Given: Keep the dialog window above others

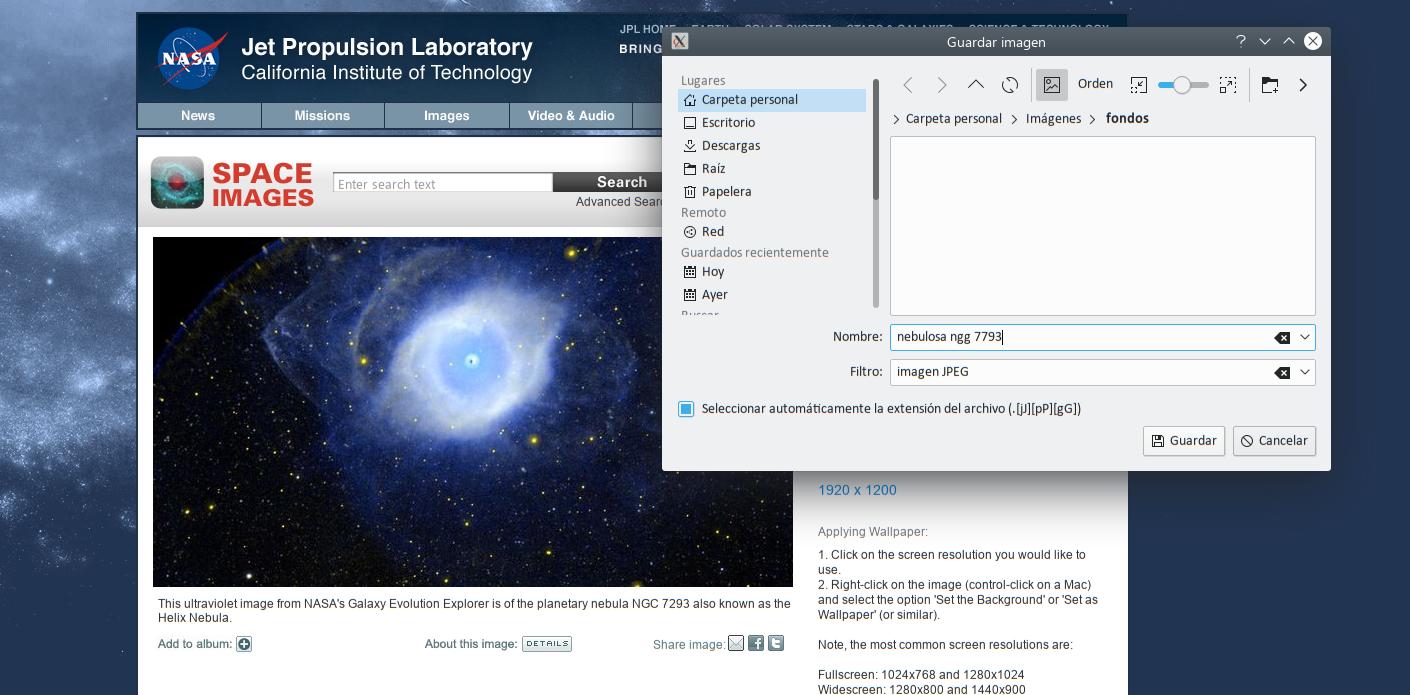Looking at the screenshot, I should click(x=1289, y=41).
